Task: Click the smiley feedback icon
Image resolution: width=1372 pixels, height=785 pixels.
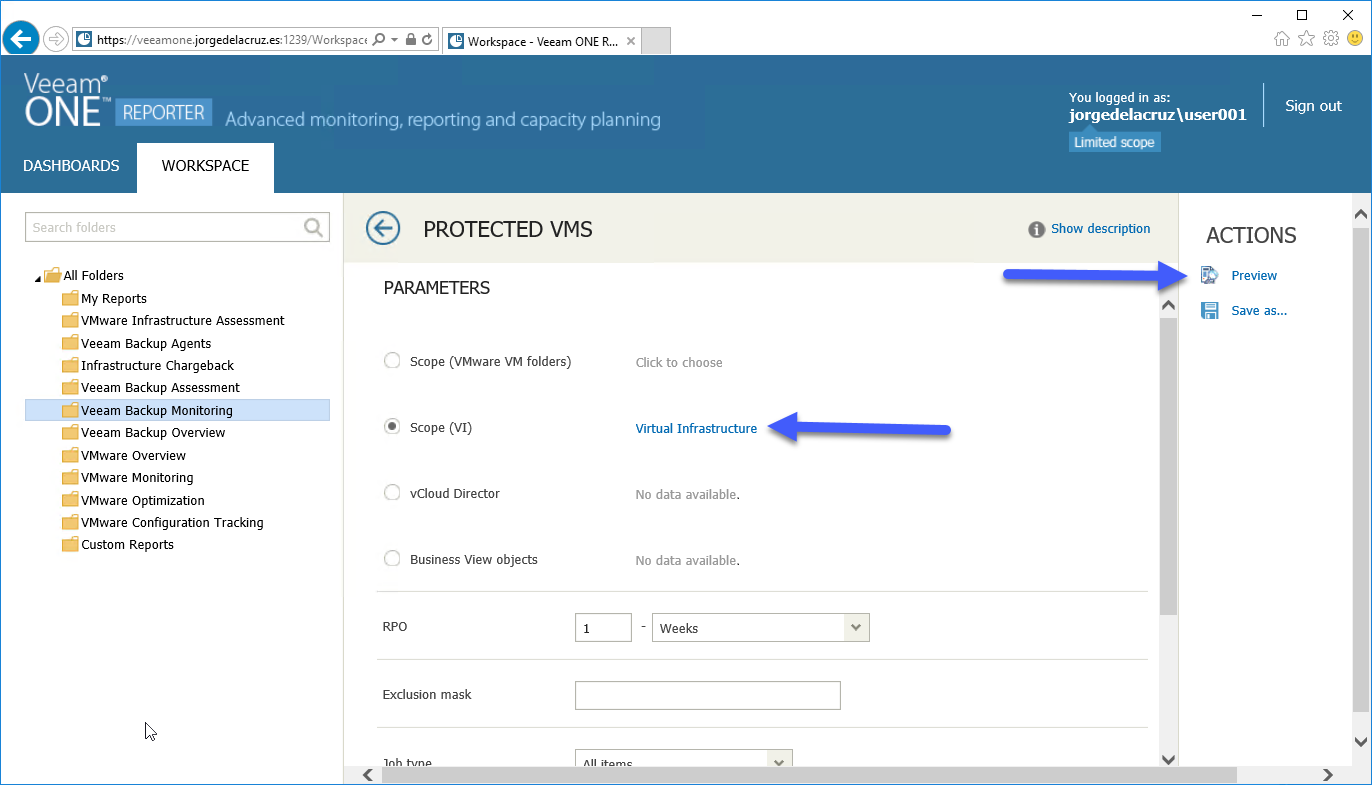Action: [x=1355, y=39]
